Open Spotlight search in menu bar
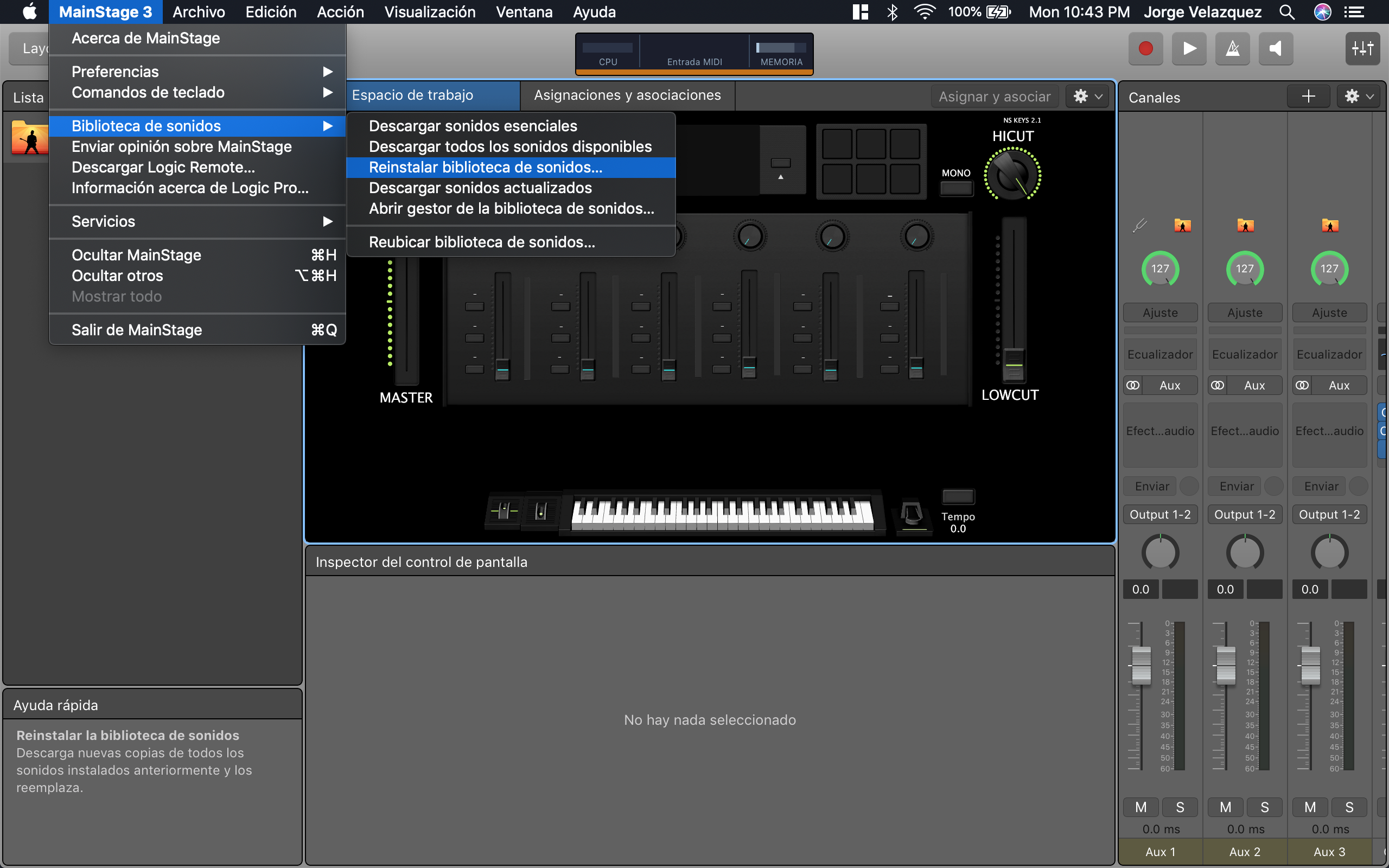The image size is (1389, 868). 1286,12
